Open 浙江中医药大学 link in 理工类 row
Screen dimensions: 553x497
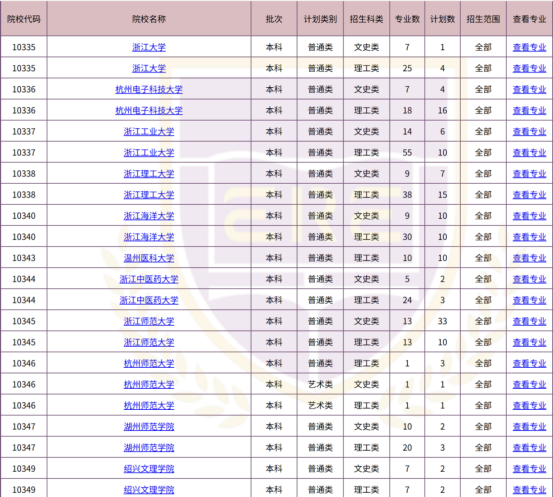pos(149,300)
